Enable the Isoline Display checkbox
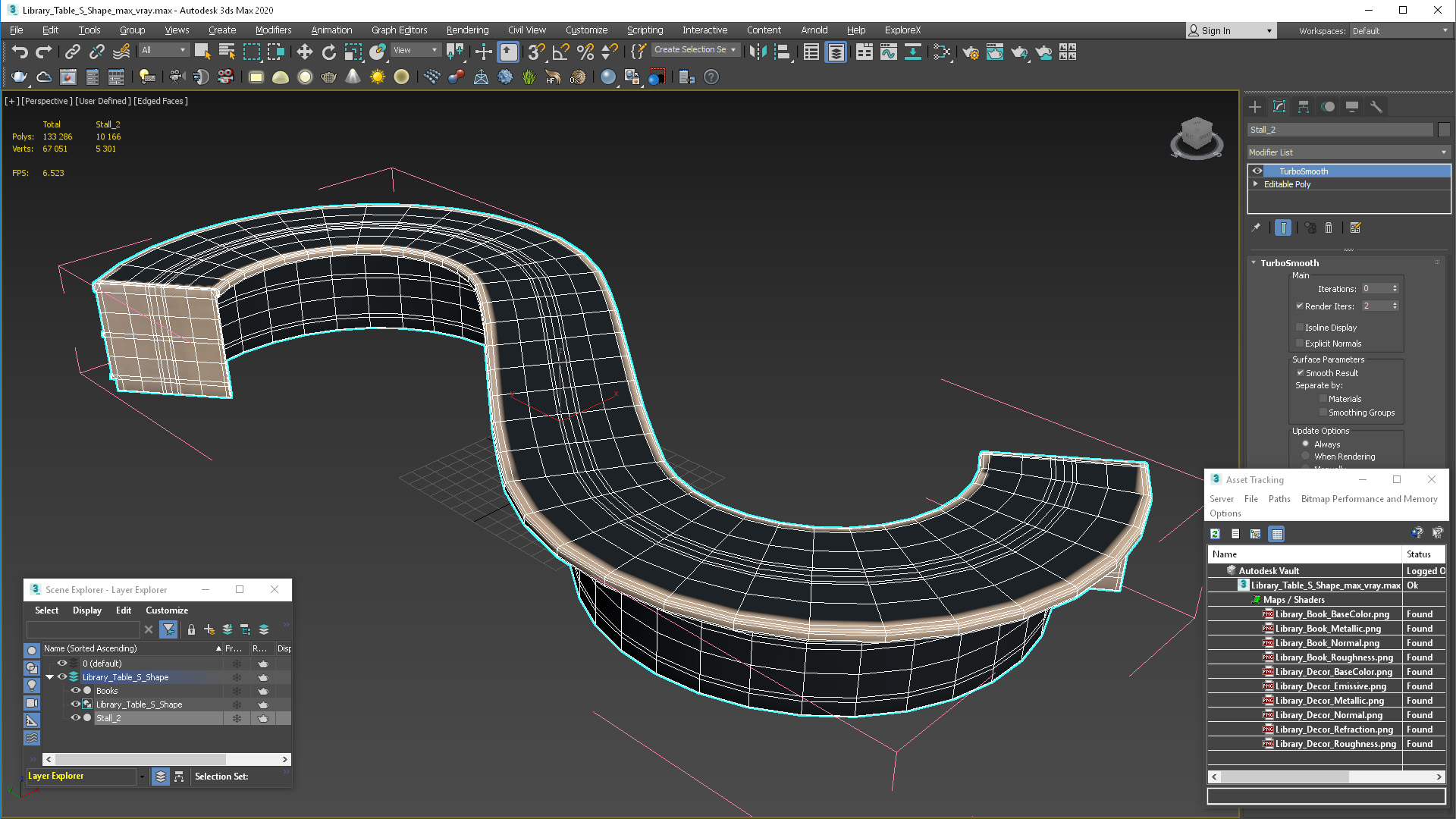This screenshot has height=819, width=1456. (x=1300, y=328)
